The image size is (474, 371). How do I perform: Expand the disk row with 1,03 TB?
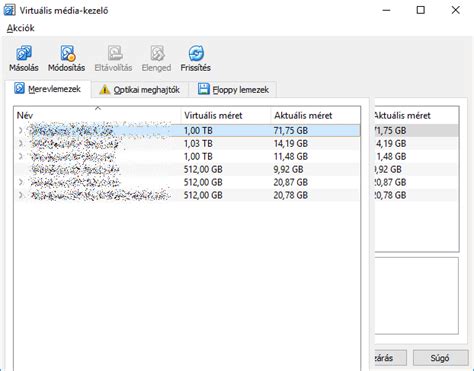[x=21, y=143]
